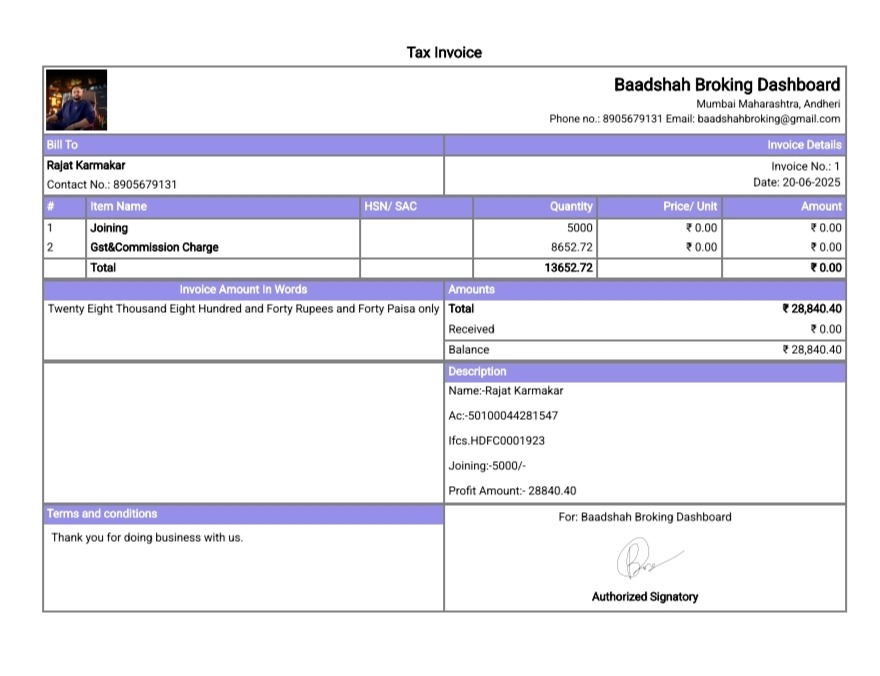Click the baadshahbroking@gmail.com email address

pyautogui.click(x=768, y=119)
